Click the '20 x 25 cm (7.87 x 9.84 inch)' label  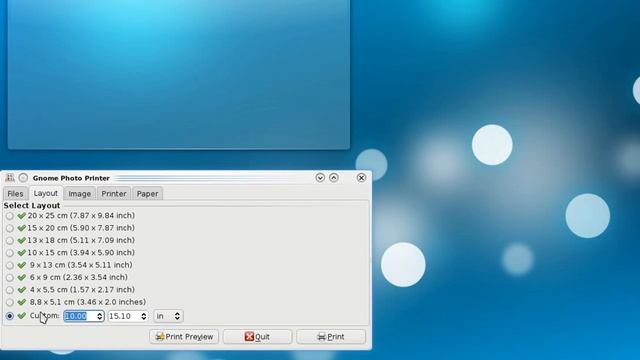(x=81, y=215)
